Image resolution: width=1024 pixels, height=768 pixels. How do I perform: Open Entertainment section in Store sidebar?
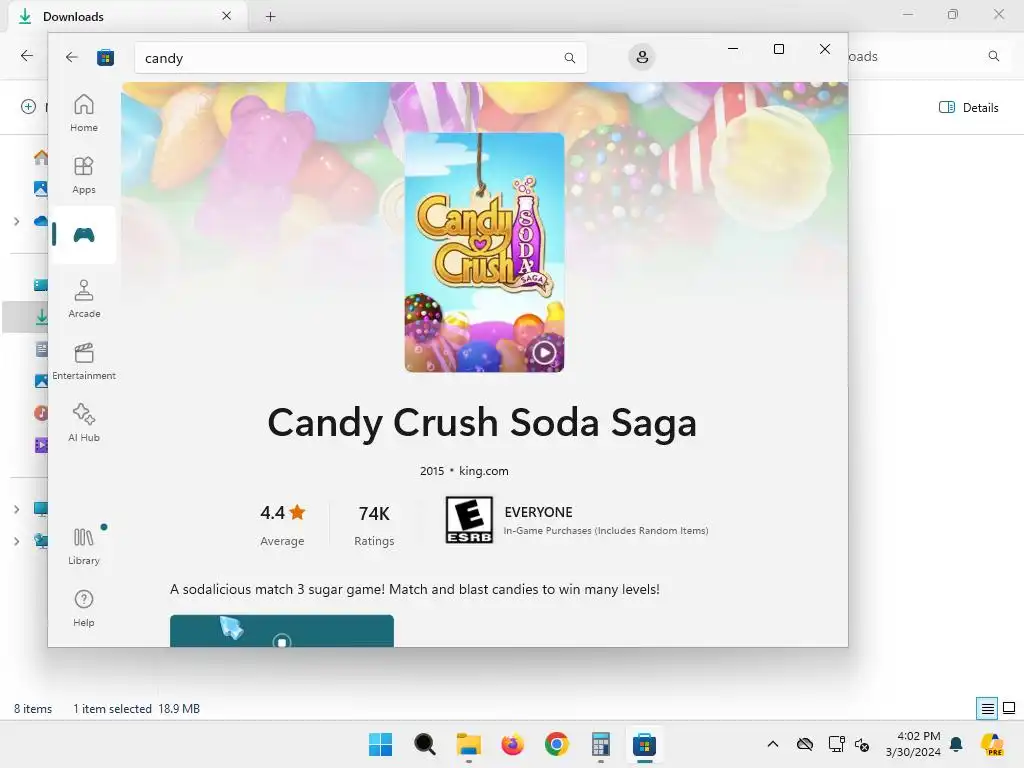[x=84, y=361]
